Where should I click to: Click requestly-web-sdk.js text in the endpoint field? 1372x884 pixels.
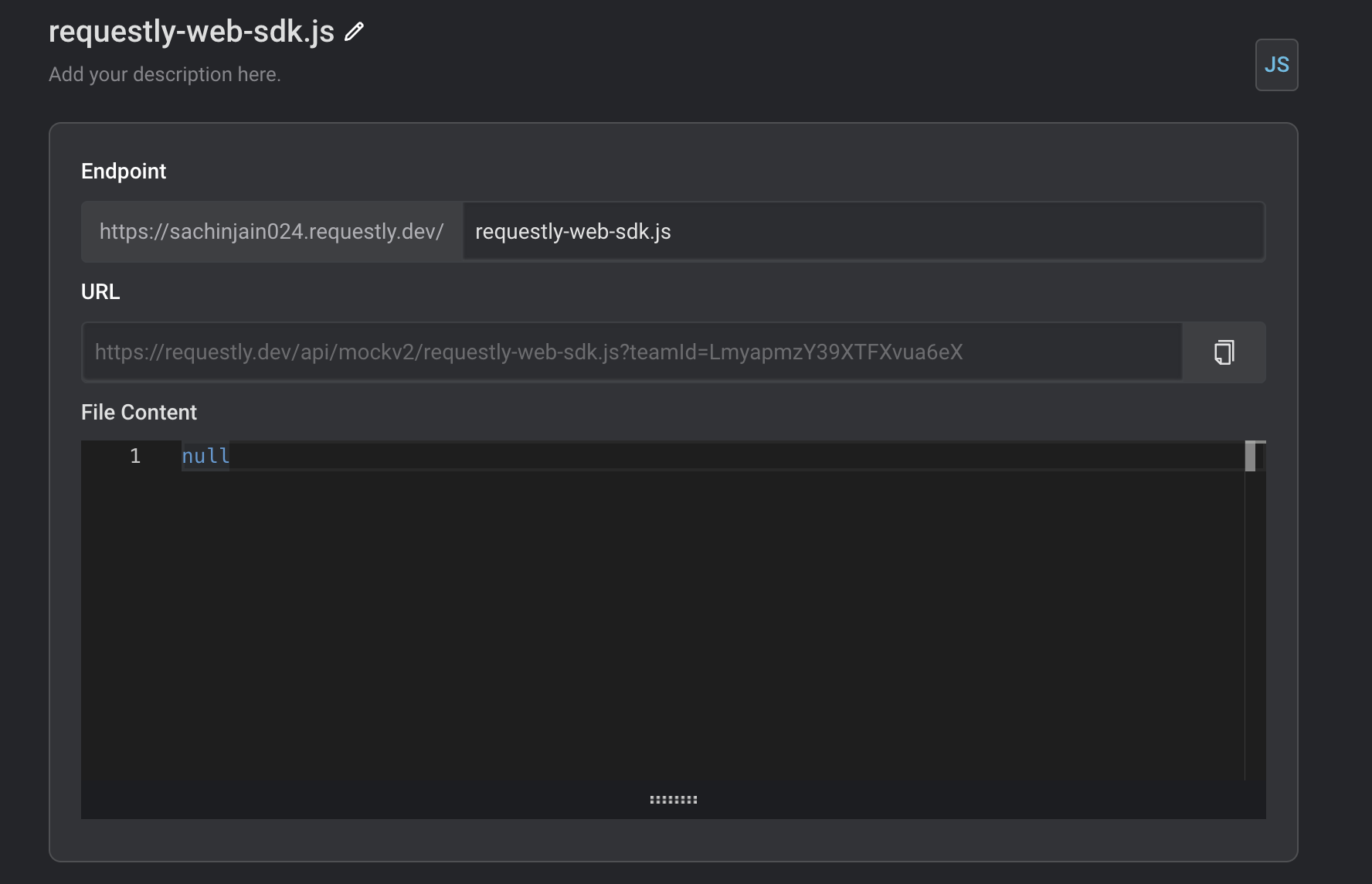click(572, 231)
